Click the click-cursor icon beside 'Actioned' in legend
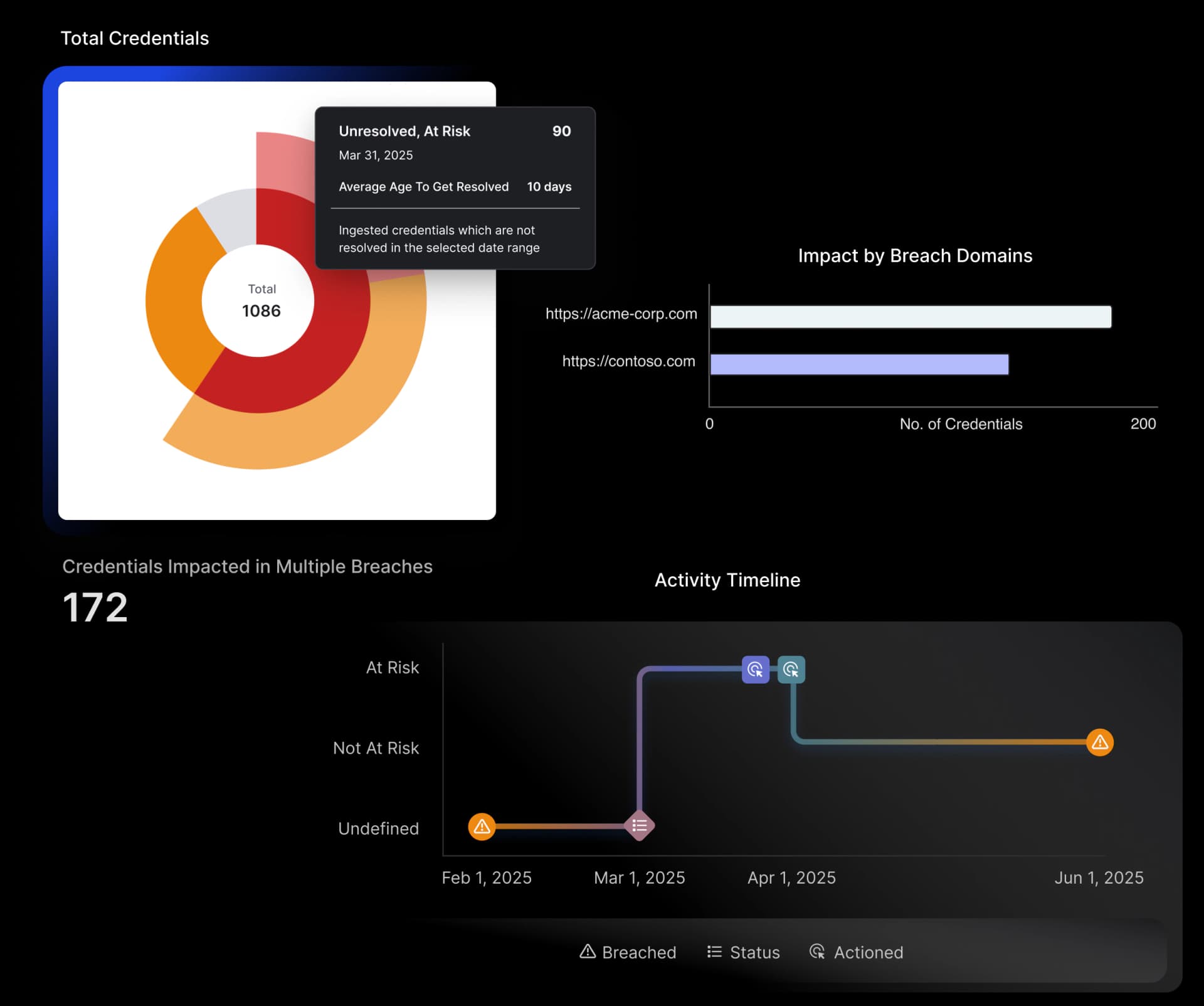 [817, 952]
